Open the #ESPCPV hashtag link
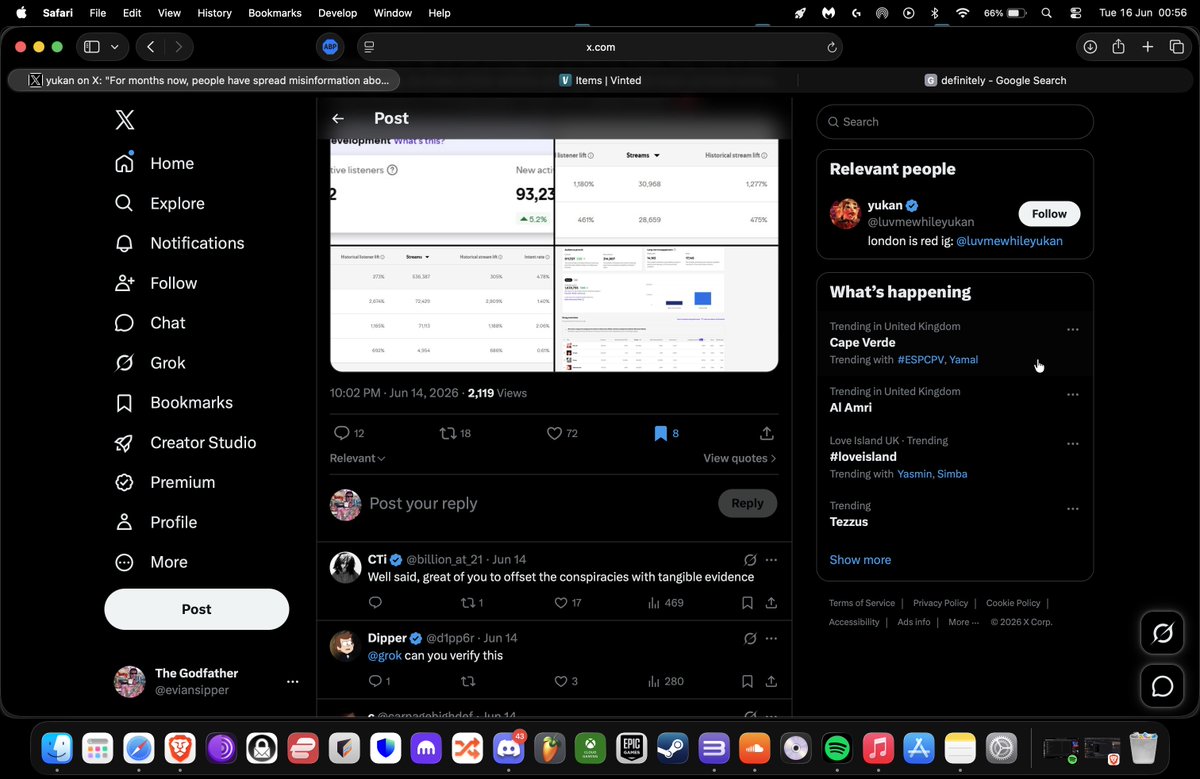Screen dimensions: 1200x779 click(920, 360)
